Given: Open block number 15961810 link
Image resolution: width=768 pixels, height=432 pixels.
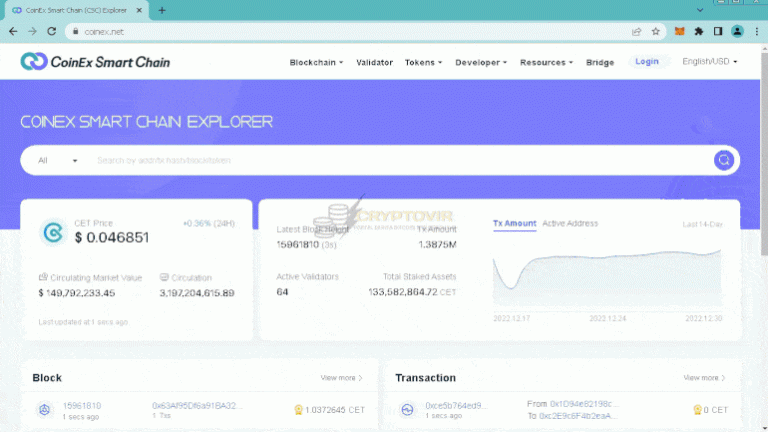Looking at the screenshot, I should (x=82, y=406).
